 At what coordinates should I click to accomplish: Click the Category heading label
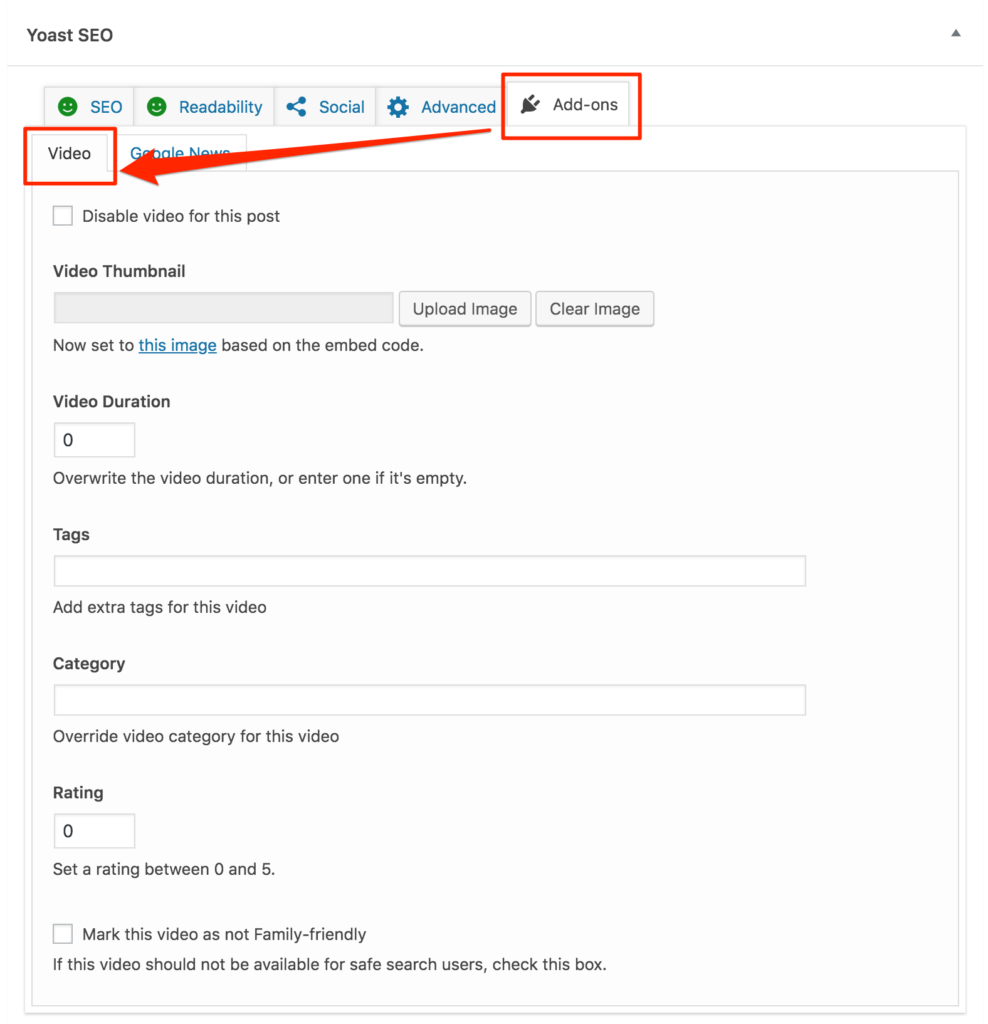tap(89, 664)
